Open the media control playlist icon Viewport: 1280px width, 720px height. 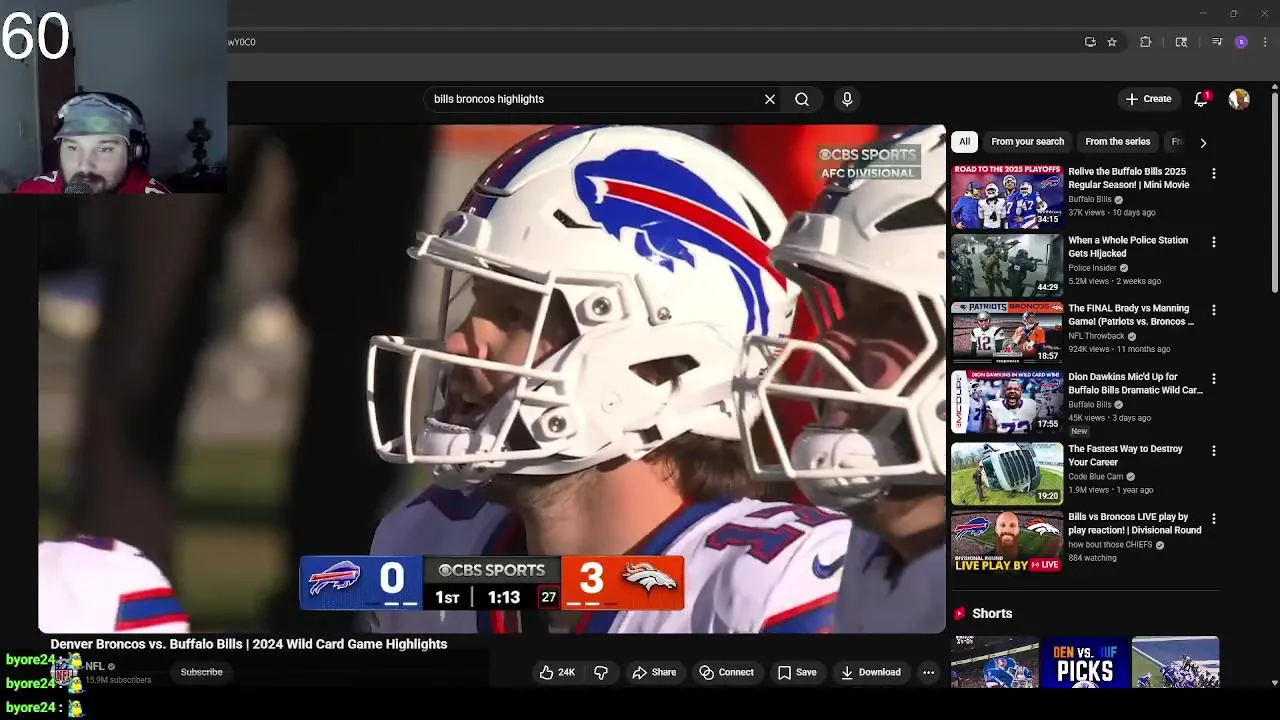pyautogui.click(x=1217, y=42)
